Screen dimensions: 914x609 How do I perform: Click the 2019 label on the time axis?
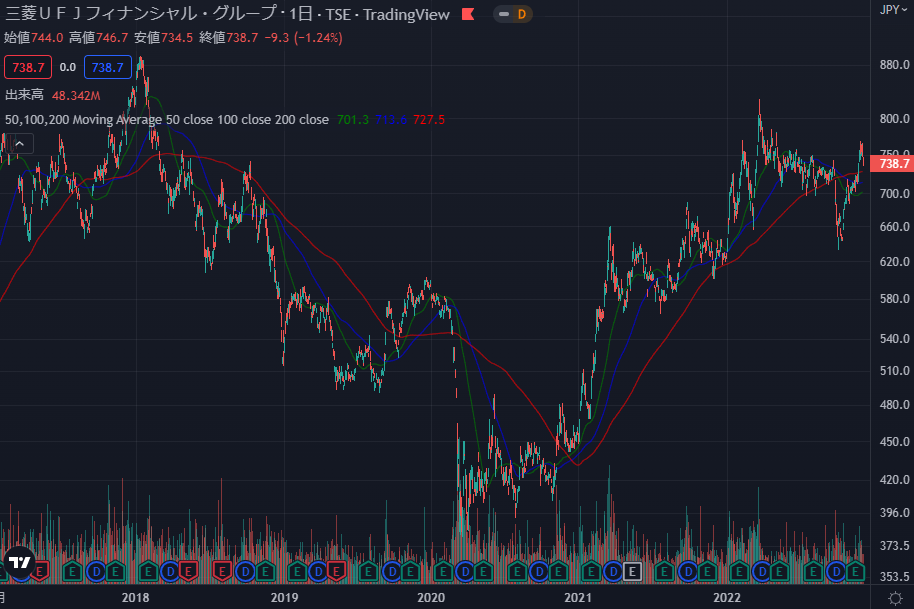point(284,598)
